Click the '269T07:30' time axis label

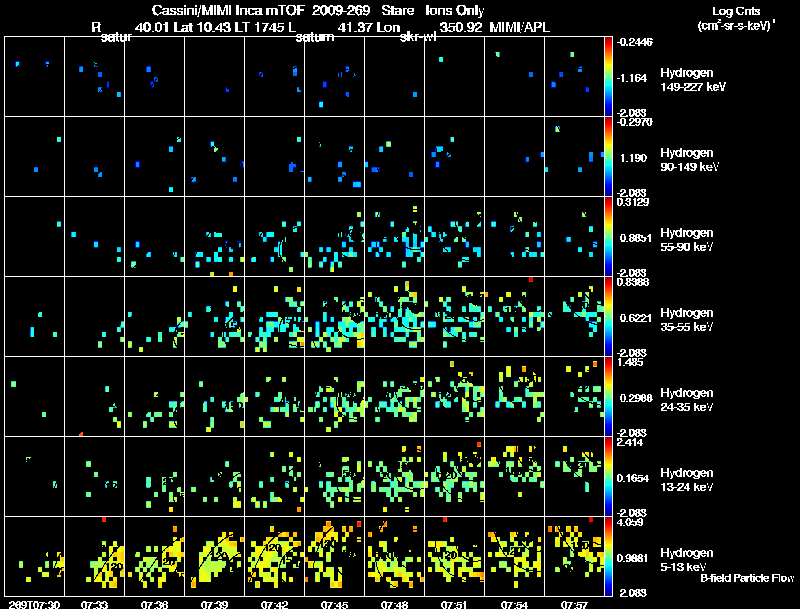click(34, 604)
